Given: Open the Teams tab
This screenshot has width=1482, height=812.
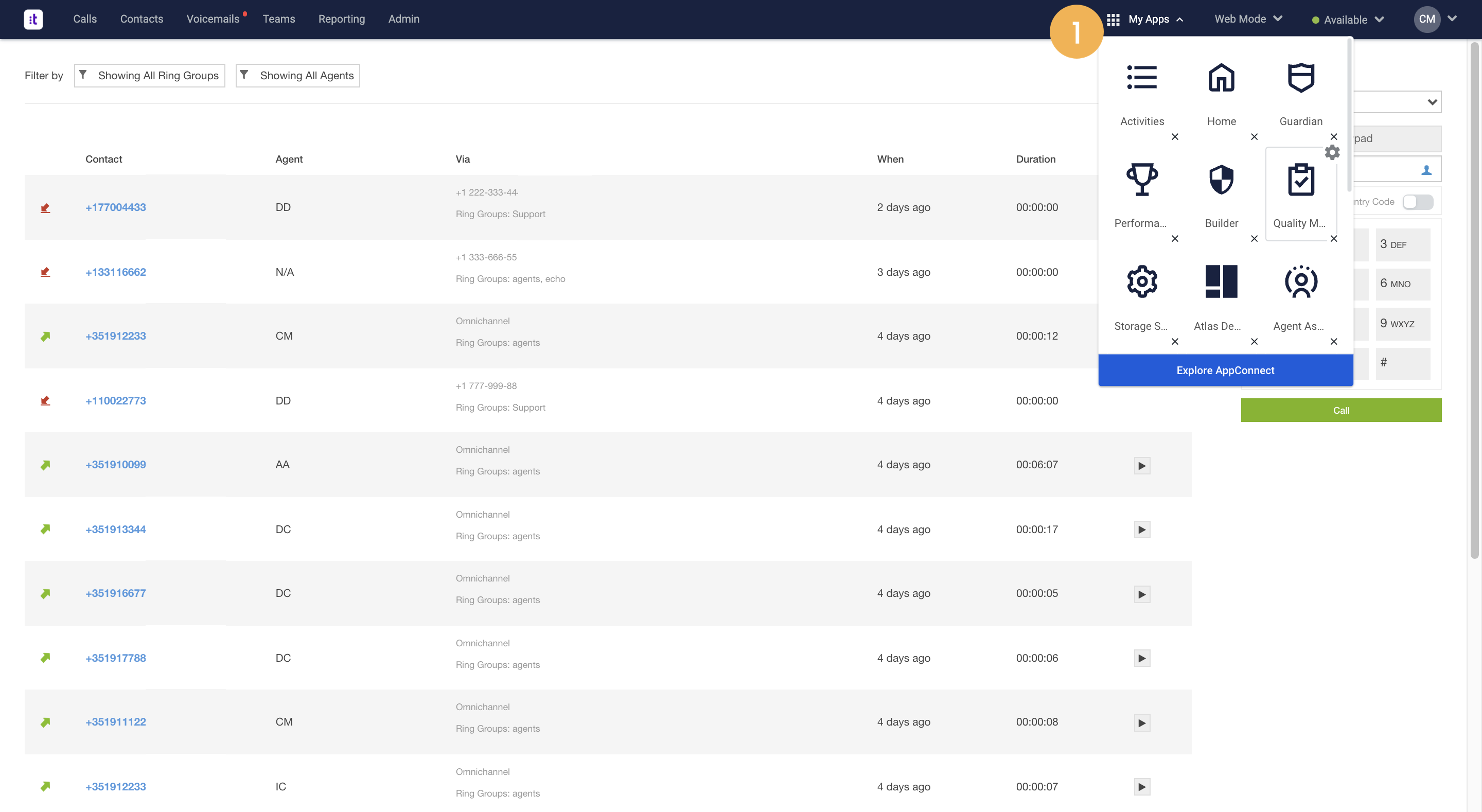Looking at the screenshot, I should 278,19.
